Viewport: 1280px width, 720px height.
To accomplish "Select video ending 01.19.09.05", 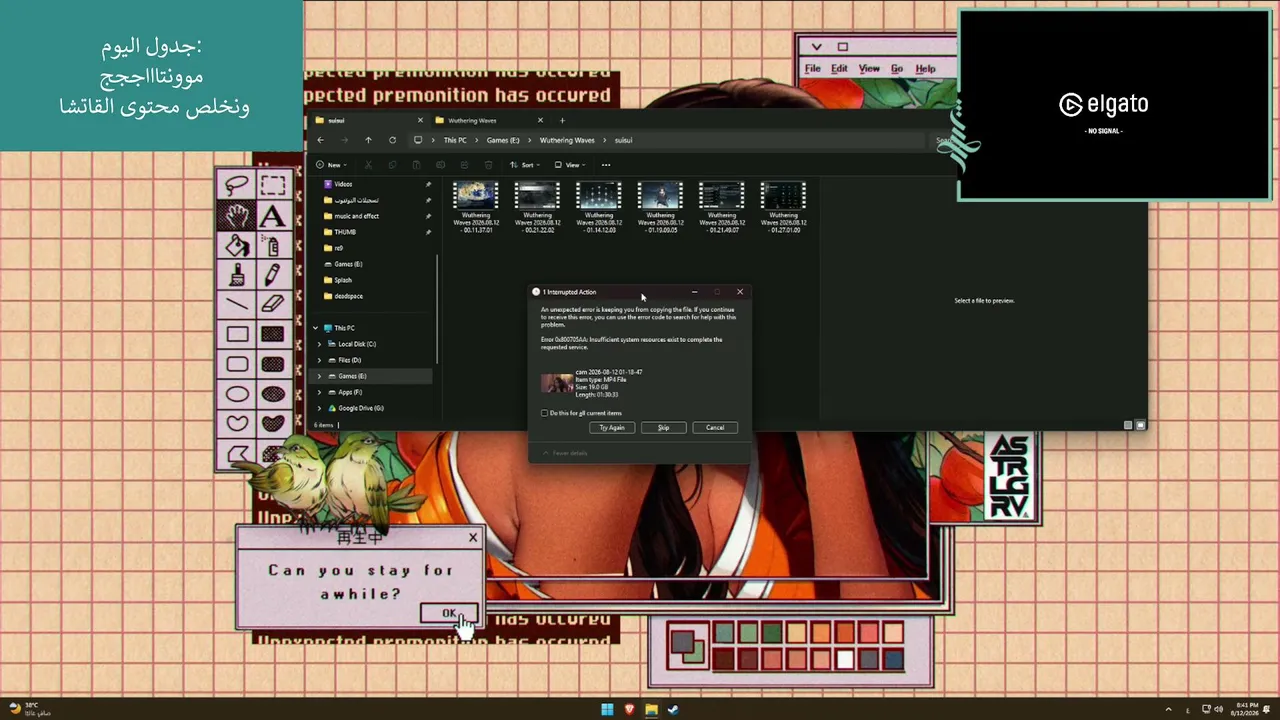I will [x=660, y=207].
